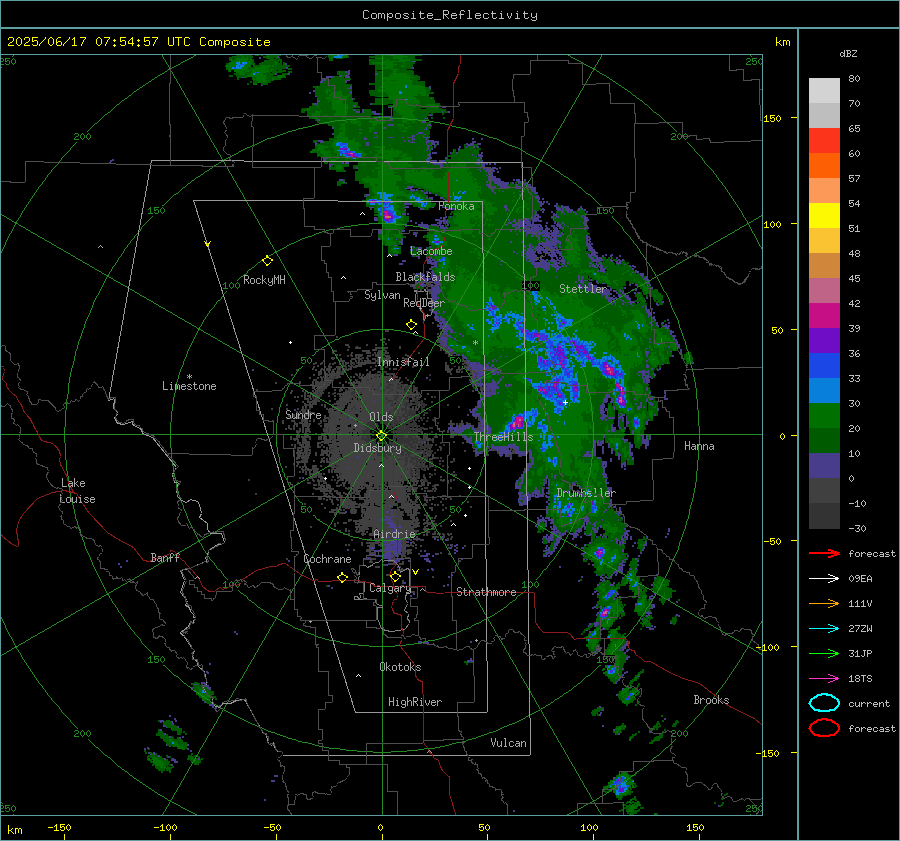Click the yellow diamond marker below RedDeer
The height and width of the screenshot is (841, 900).
[x=411, y=325]
